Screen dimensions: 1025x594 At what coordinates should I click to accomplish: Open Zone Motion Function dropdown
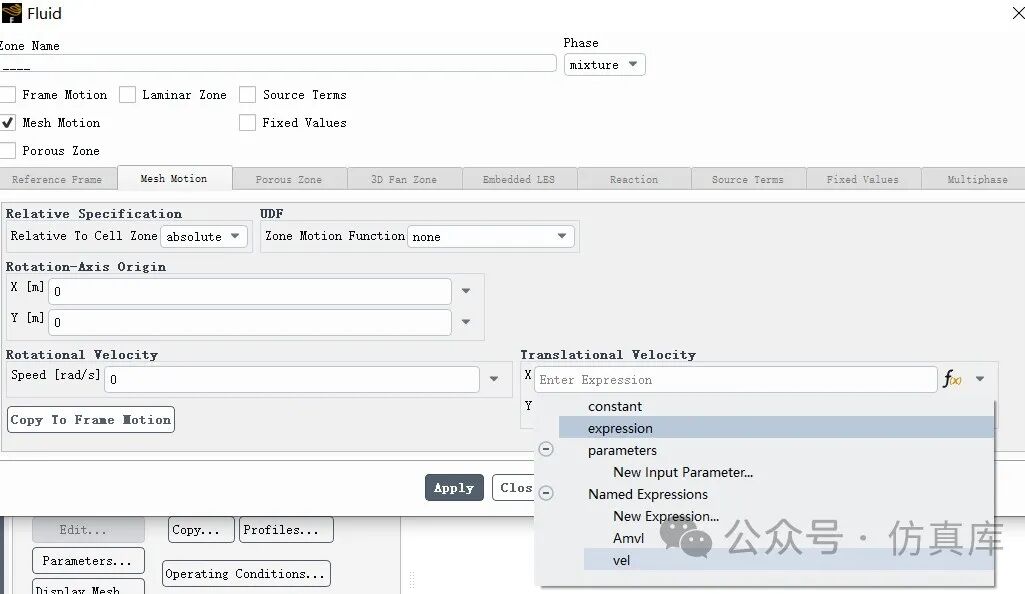click(490, 237)
